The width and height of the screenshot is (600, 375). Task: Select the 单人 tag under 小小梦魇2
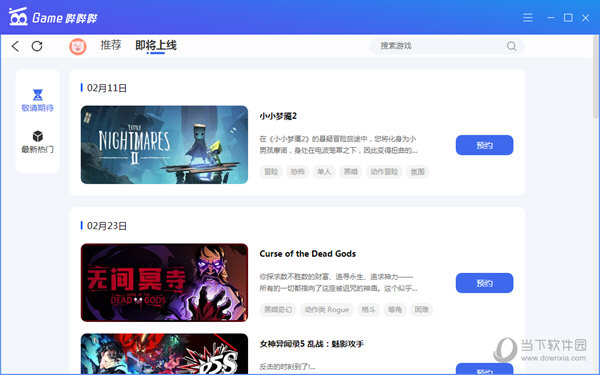324,172
